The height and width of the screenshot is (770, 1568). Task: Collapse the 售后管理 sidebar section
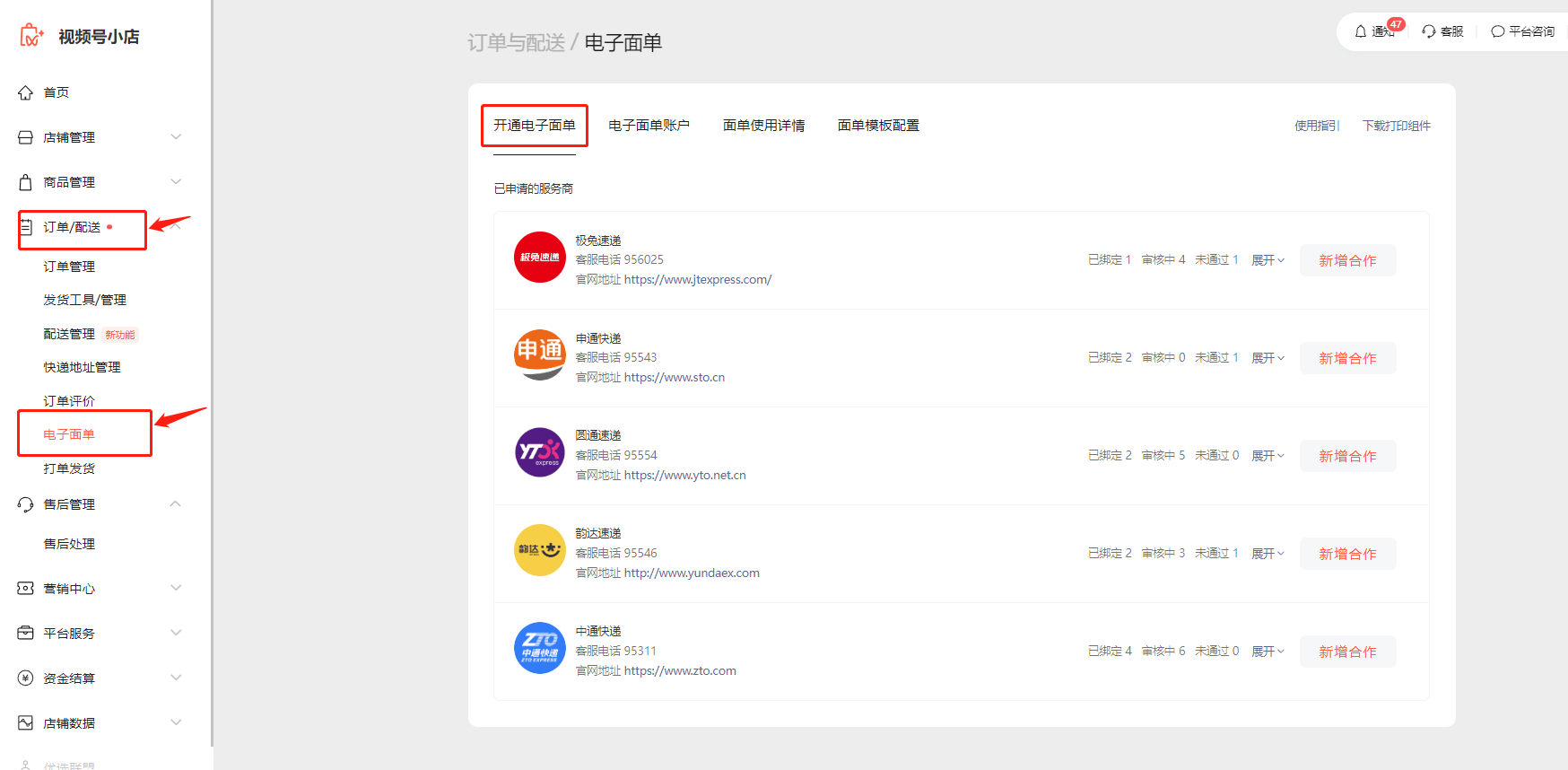(176, 504)
